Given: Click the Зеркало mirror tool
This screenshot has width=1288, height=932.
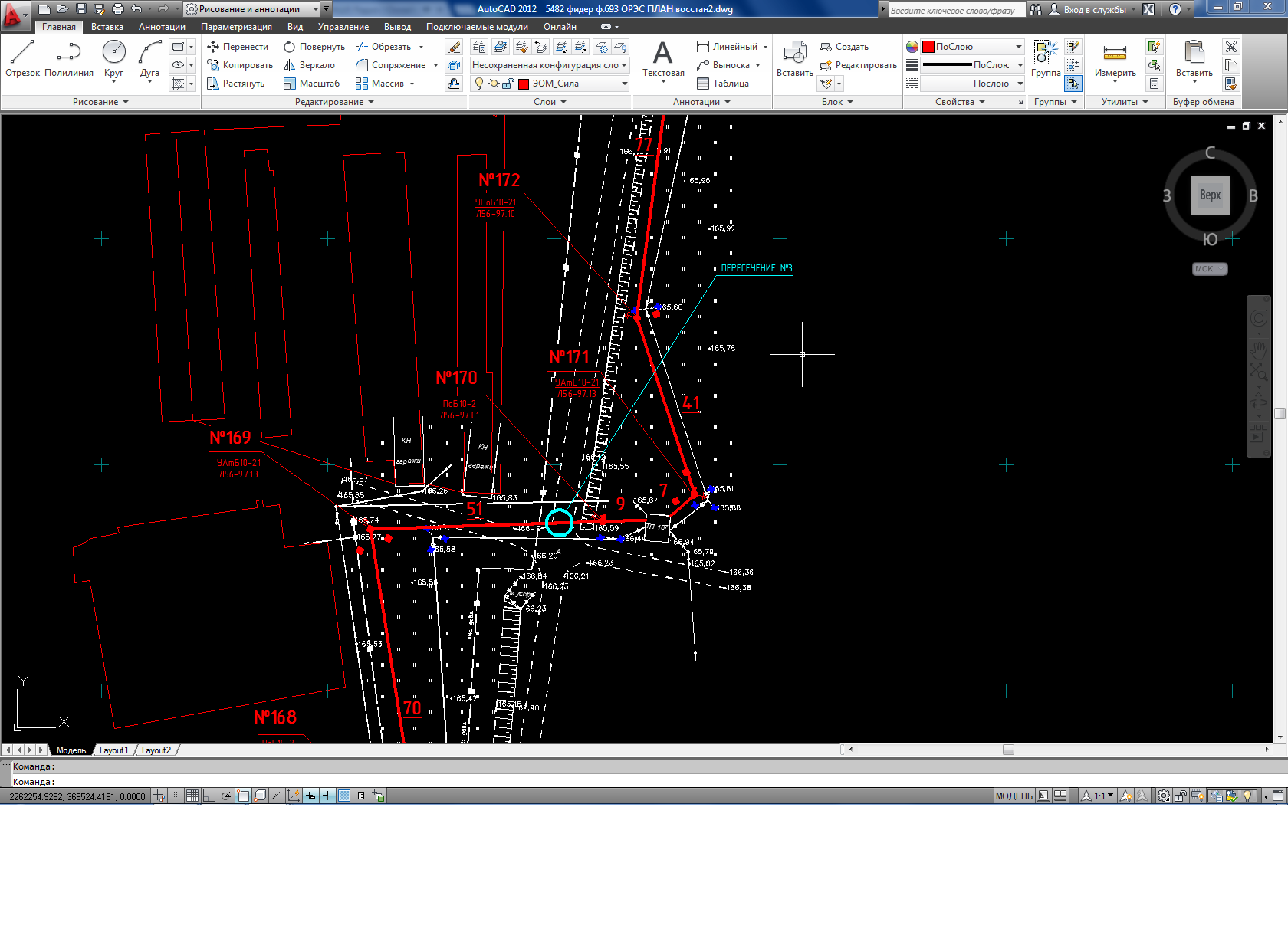Looking at the screenshot, I should click(x=309, y=65).
